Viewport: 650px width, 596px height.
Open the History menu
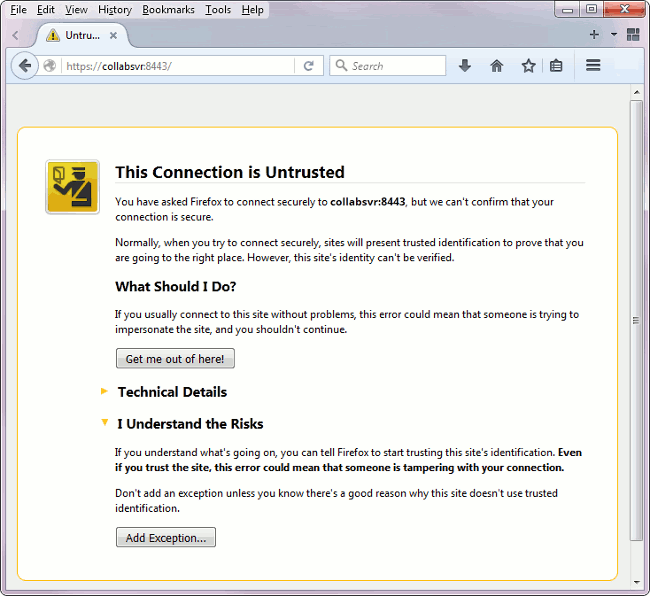pyautogui.click(x=115, y=10)
